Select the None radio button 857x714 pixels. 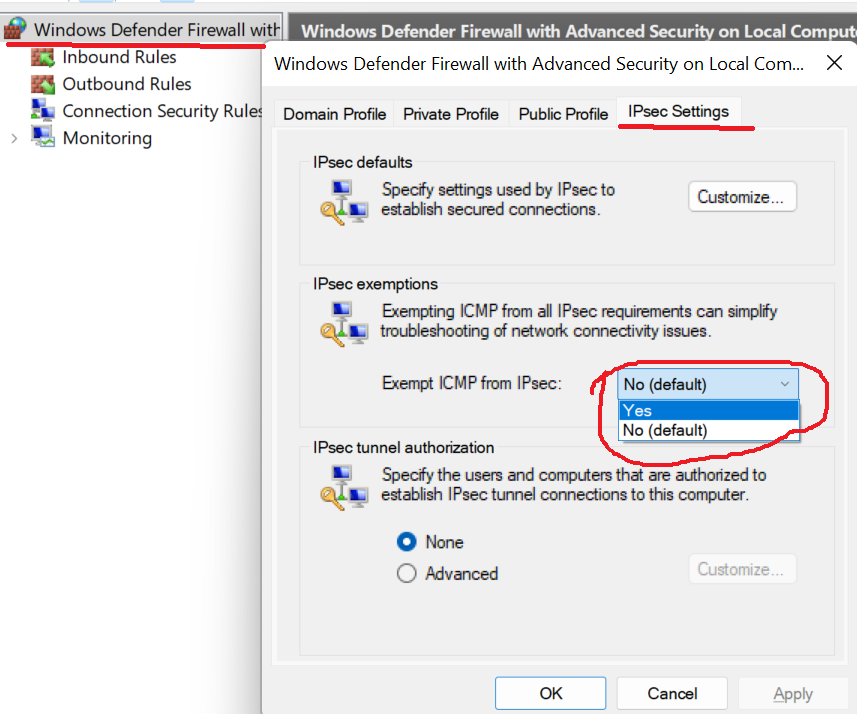point(408,542)
